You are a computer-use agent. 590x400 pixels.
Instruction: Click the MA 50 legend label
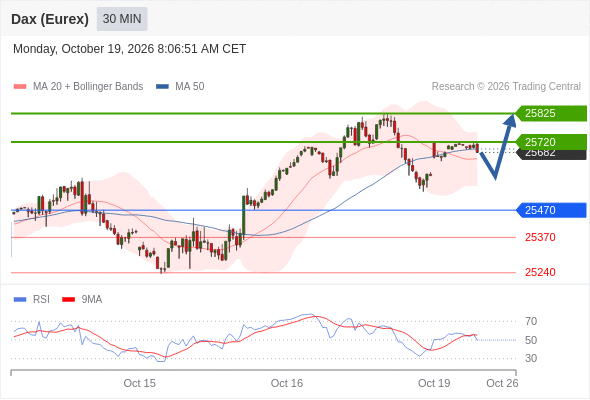click(190, 87)
